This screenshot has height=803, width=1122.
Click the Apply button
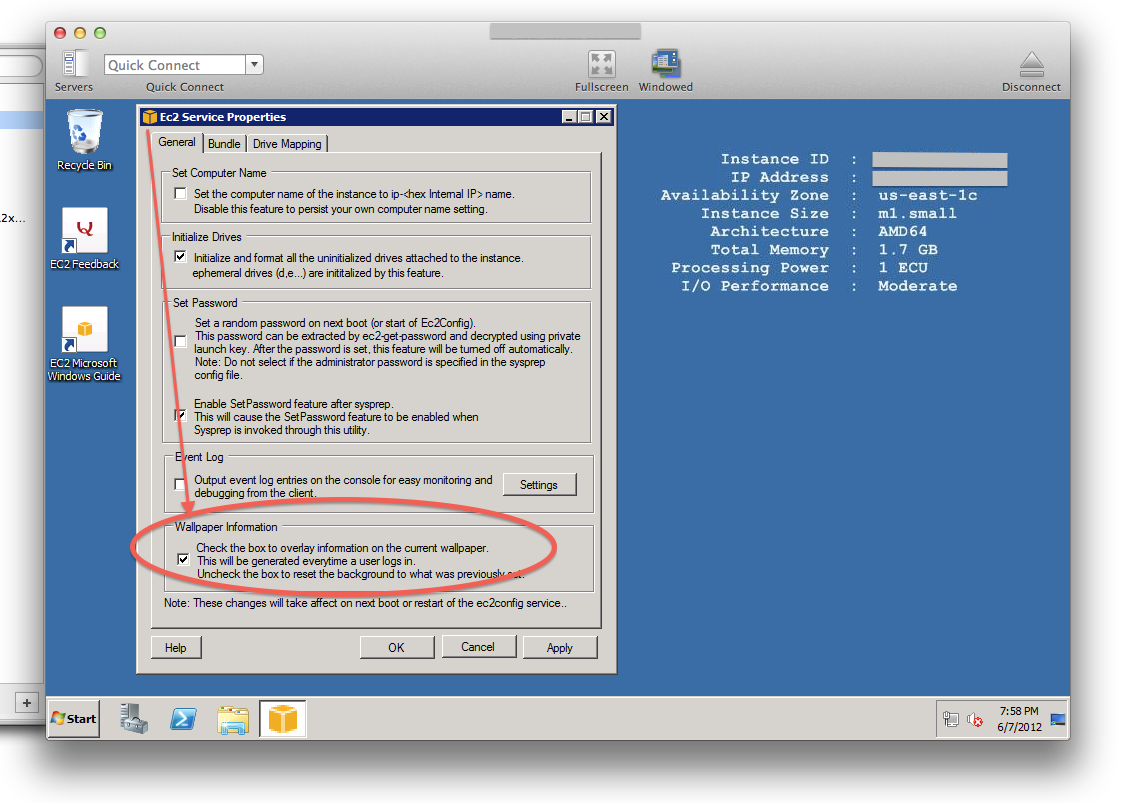[x=560, y=648]
